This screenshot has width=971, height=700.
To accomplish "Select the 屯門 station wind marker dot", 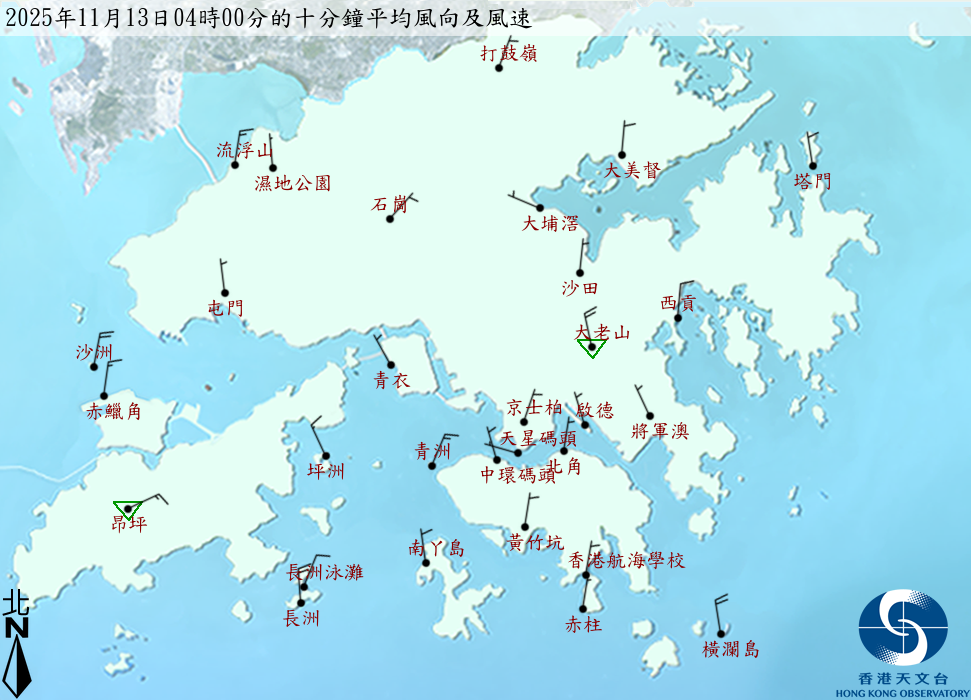I will click(x=227, y=293).
